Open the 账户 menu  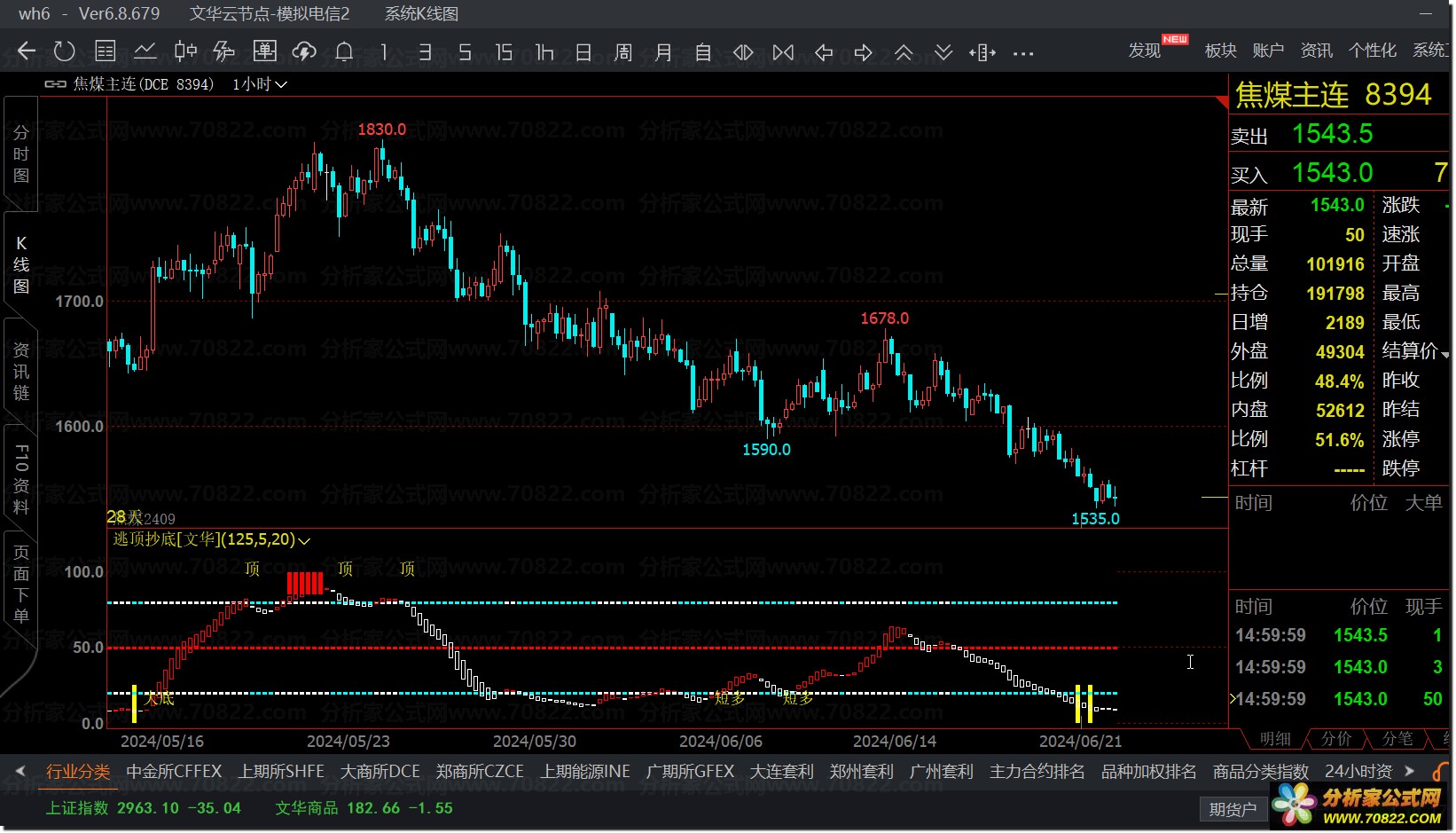(x=1268, y=51)
